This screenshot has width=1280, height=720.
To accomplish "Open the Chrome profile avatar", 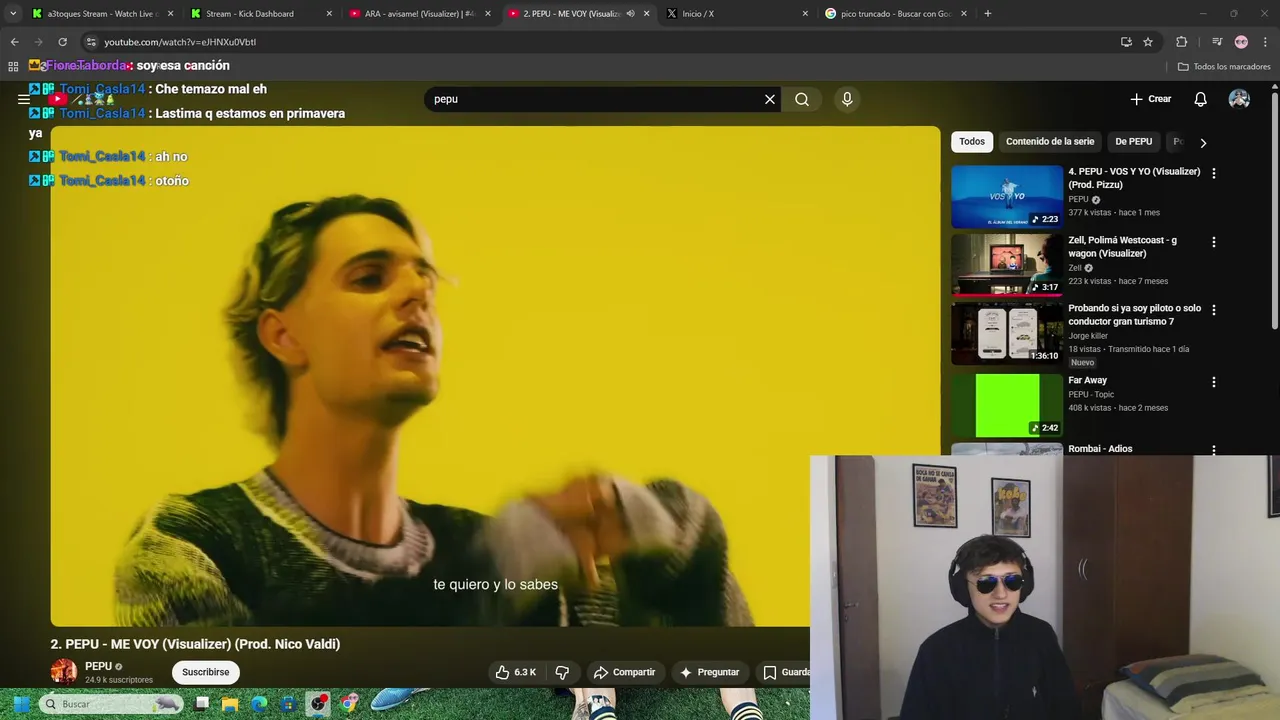I will coord(1241,42).
